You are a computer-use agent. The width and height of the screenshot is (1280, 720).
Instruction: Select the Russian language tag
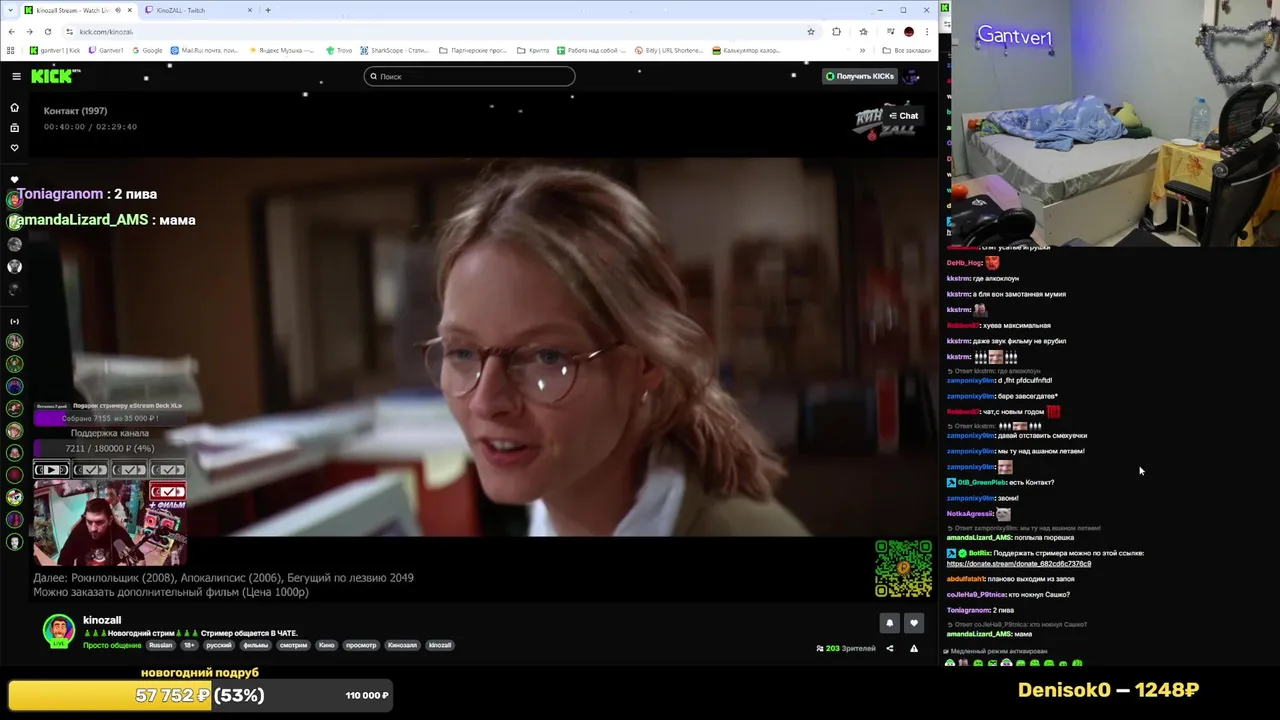[160, 645]
